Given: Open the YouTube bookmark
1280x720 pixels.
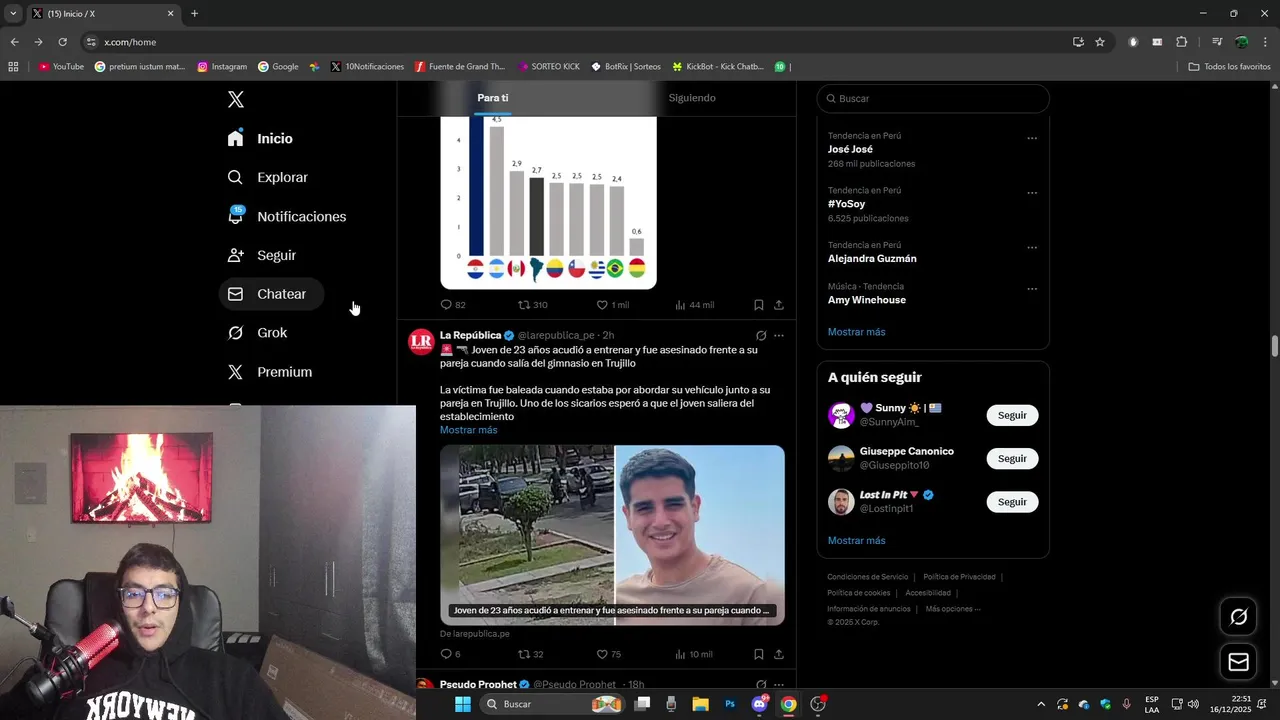Looking at the screenshot, I should coord(61,67).
